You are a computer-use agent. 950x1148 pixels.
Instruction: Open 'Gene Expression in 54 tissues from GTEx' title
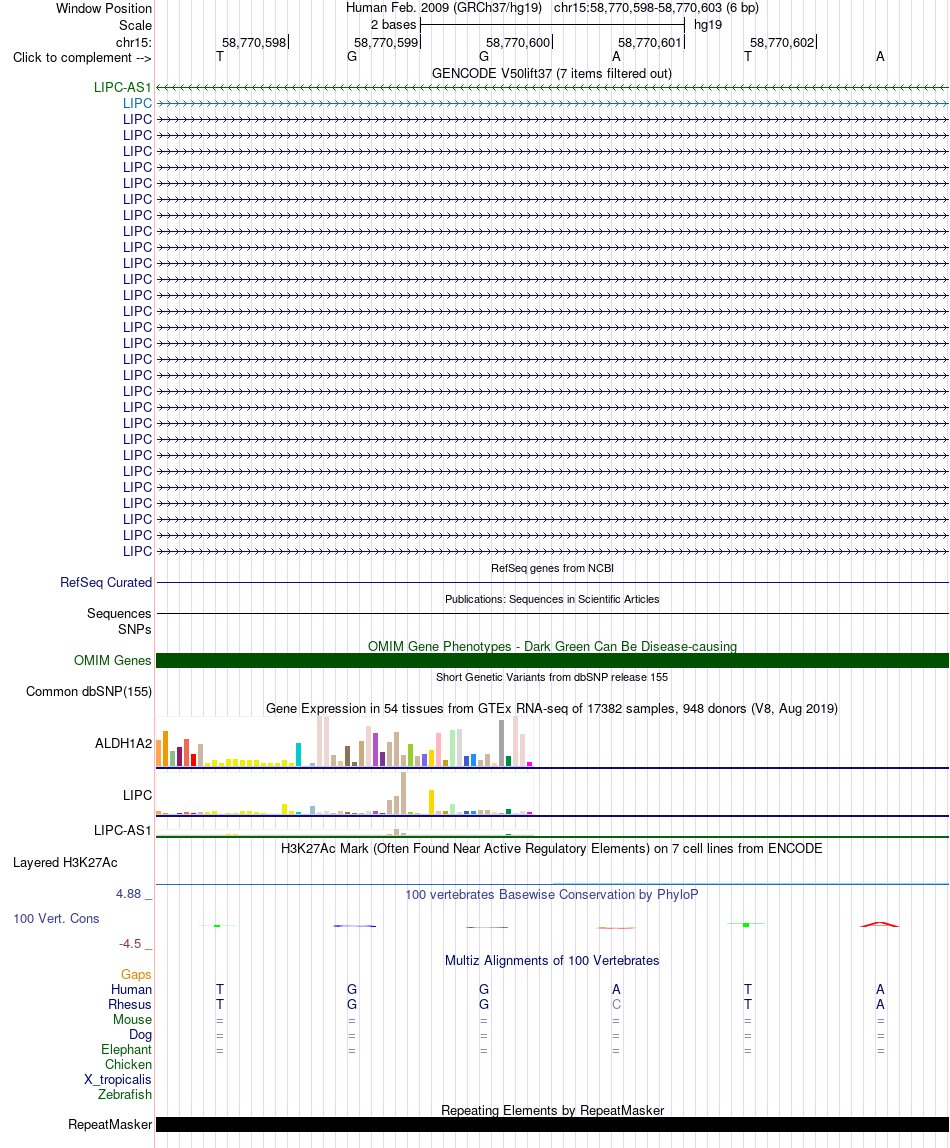pos(552,709)
